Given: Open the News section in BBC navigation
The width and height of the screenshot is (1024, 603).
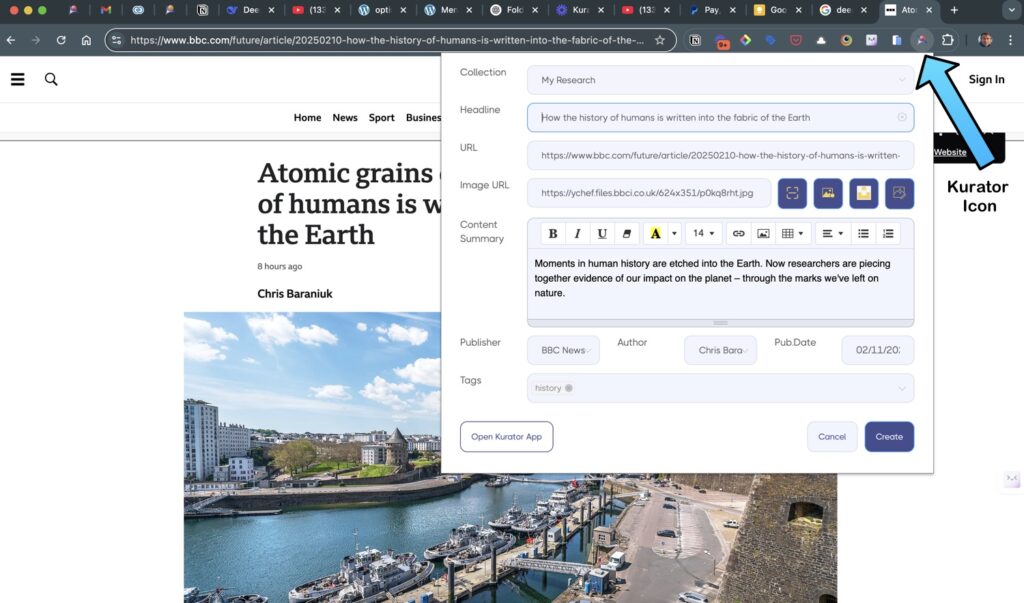Looking at the screenshot, I should [x=345, y=117].
